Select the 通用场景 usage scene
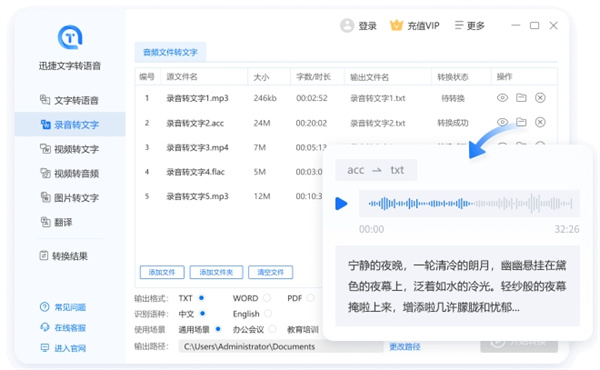600x370 pixels. (218, 329)
